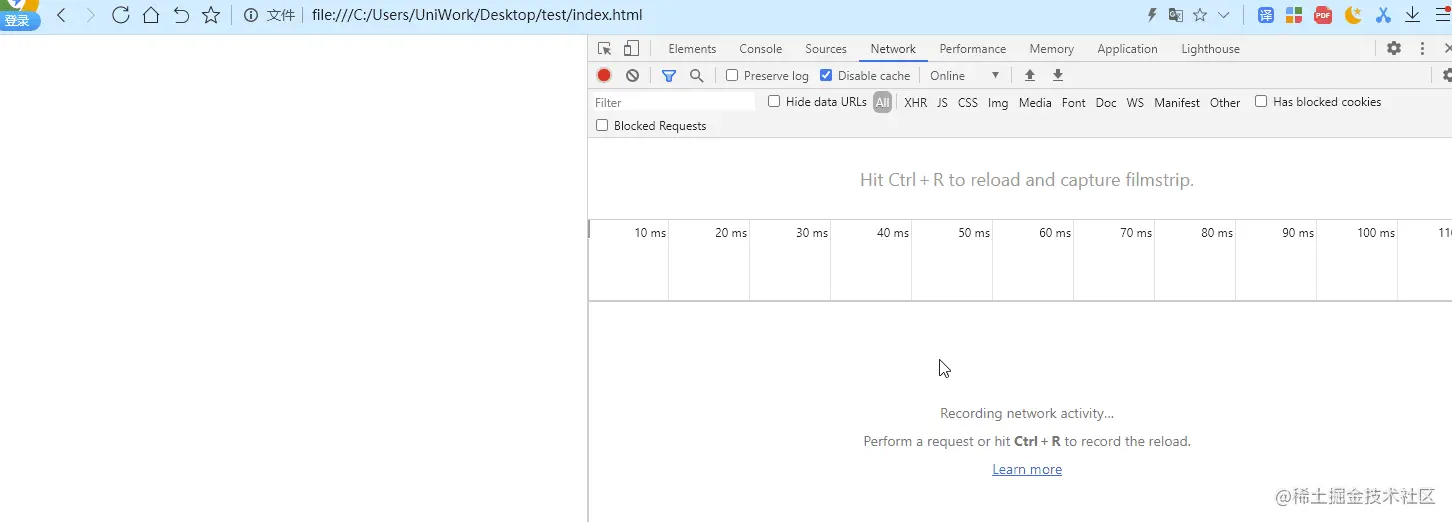Click the blue scissors screenshot tool
This screenshot has width=1452, height=522.
(x=1383, y=15)
